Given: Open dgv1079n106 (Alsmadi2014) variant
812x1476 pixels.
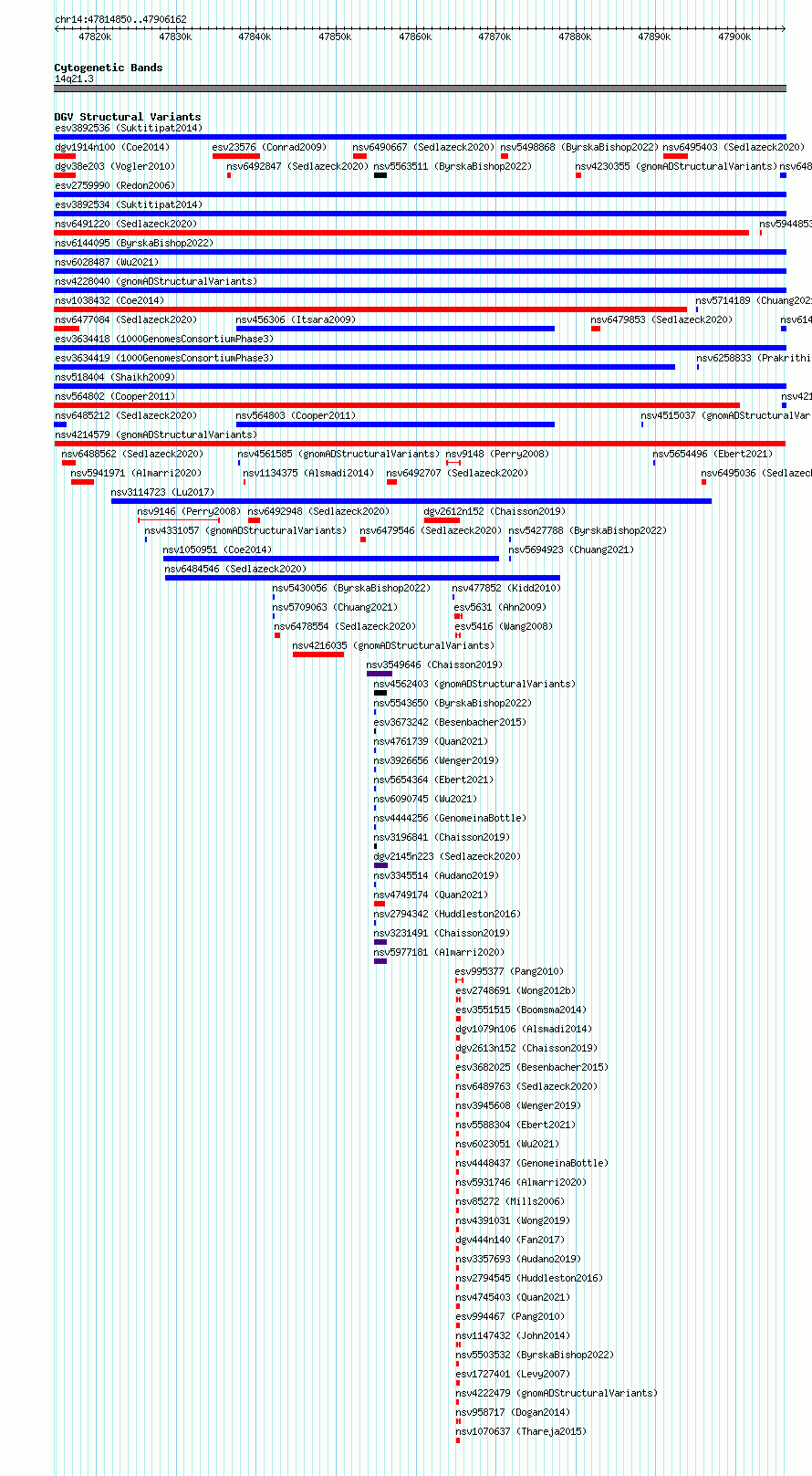Looking at the screenshot, I should 524,1029.
